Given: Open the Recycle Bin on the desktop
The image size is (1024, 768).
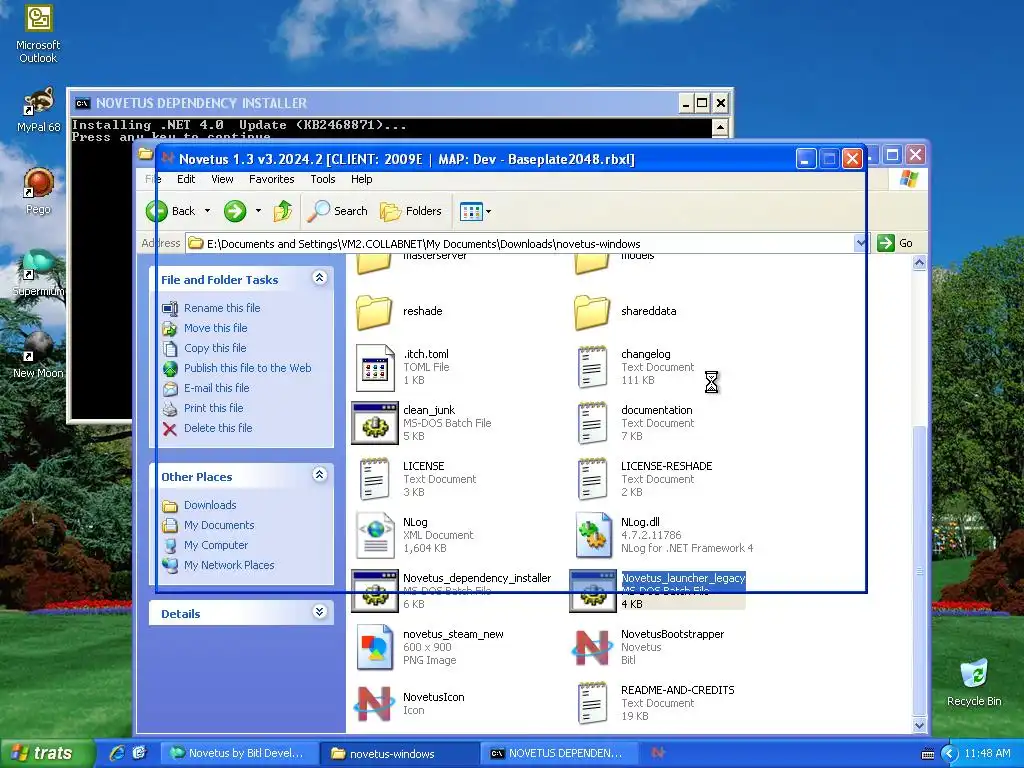Looking at the screenshot, I should (974, 682).
